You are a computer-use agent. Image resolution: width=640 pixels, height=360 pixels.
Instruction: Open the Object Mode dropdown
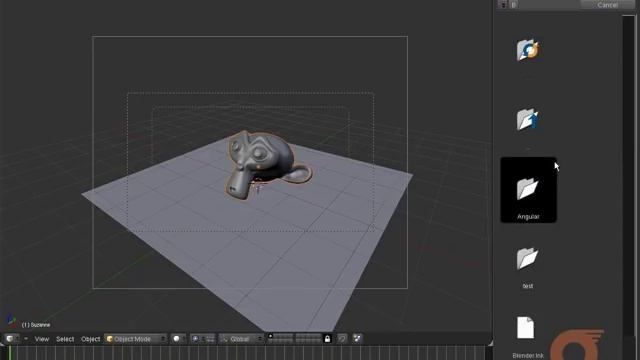coord(136,339)
